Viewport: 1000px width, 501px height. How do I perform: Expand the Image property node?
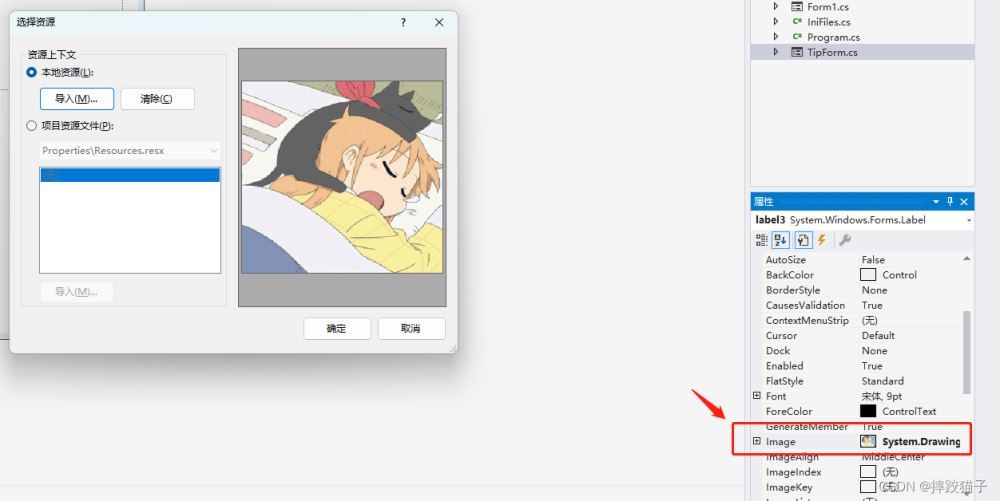point(757,441)
